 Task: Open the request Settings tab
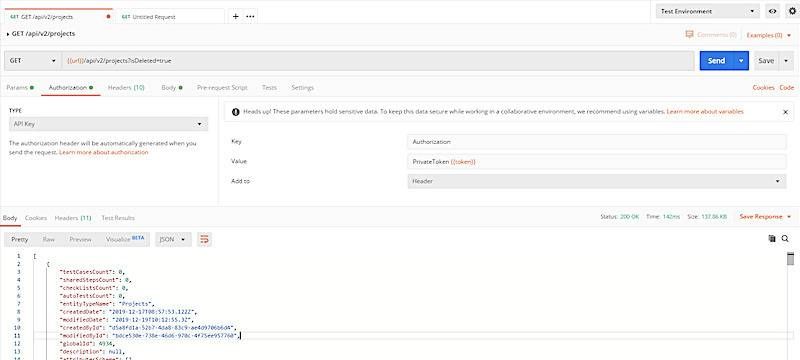(x=303, y=88)
